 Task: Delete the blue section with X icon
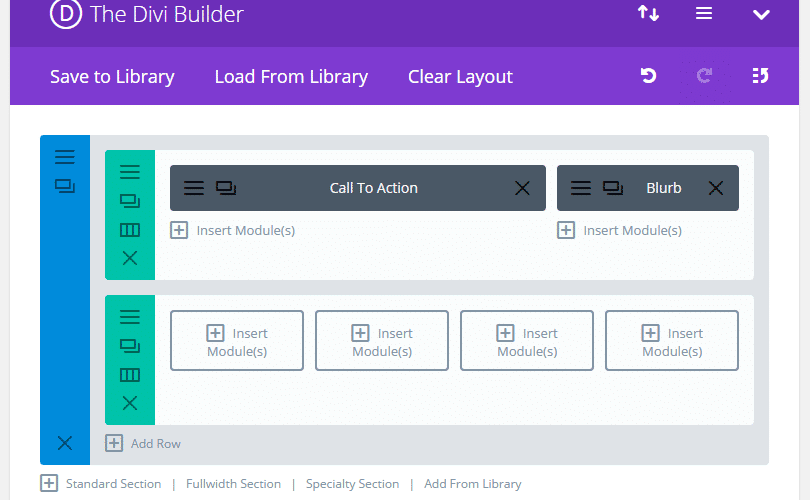tap(65, 443)
